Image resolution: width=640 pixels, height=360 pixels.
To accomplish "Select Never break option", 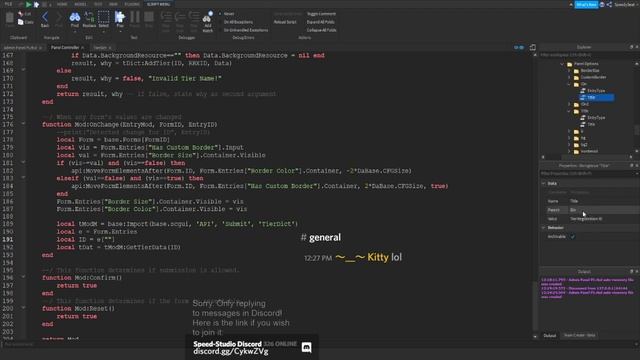I will point(229,14).
